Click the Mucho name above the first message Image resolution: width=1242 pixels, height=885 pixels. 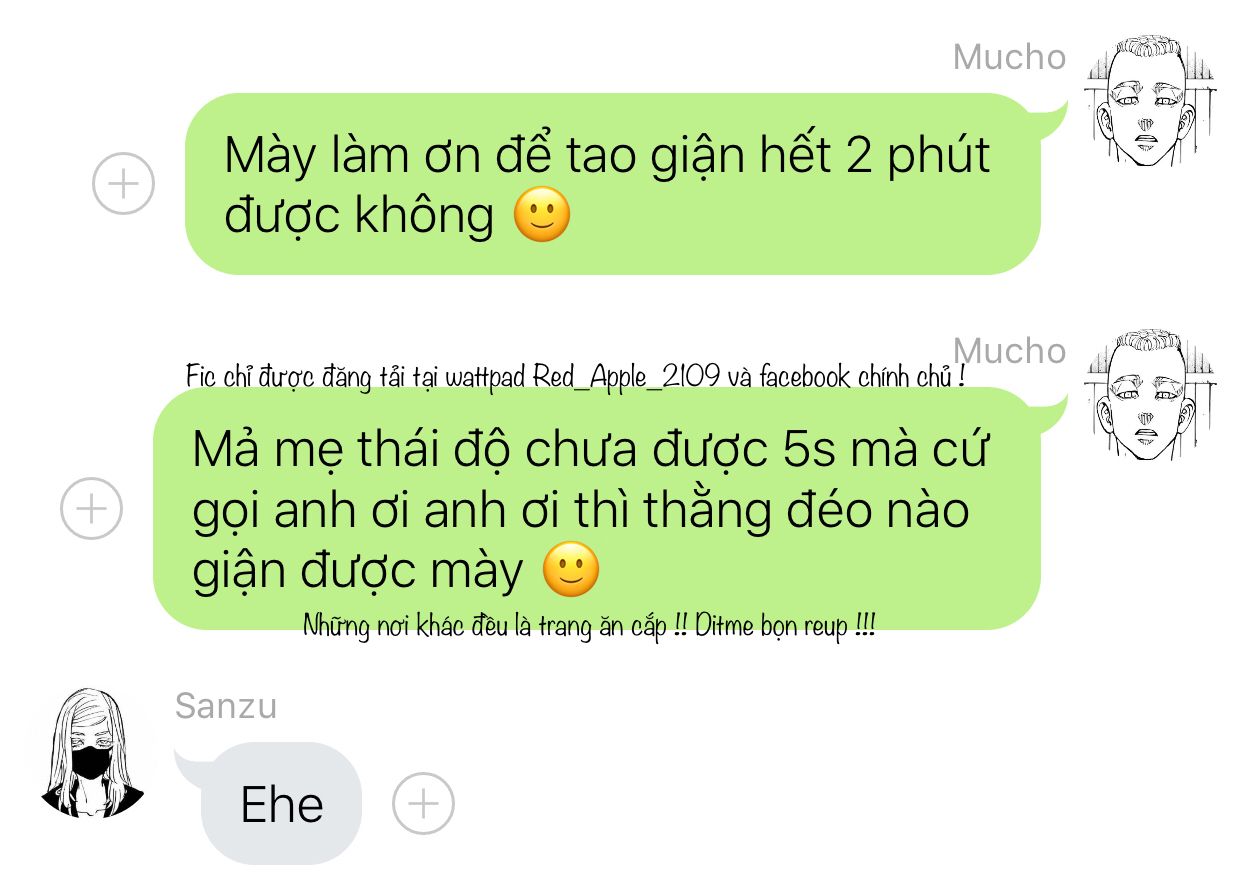click(1010, 57)
